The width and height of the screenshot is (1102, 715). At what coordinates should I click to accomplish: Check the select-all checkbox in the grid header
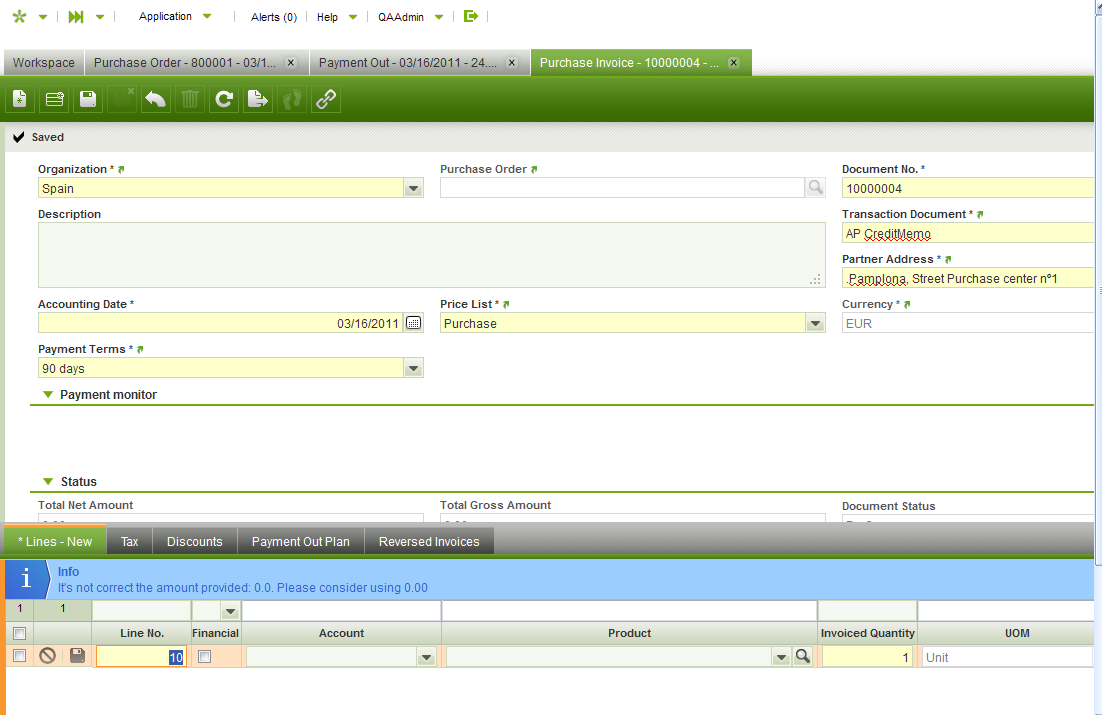pyautogui.click(x=19, y=633)
